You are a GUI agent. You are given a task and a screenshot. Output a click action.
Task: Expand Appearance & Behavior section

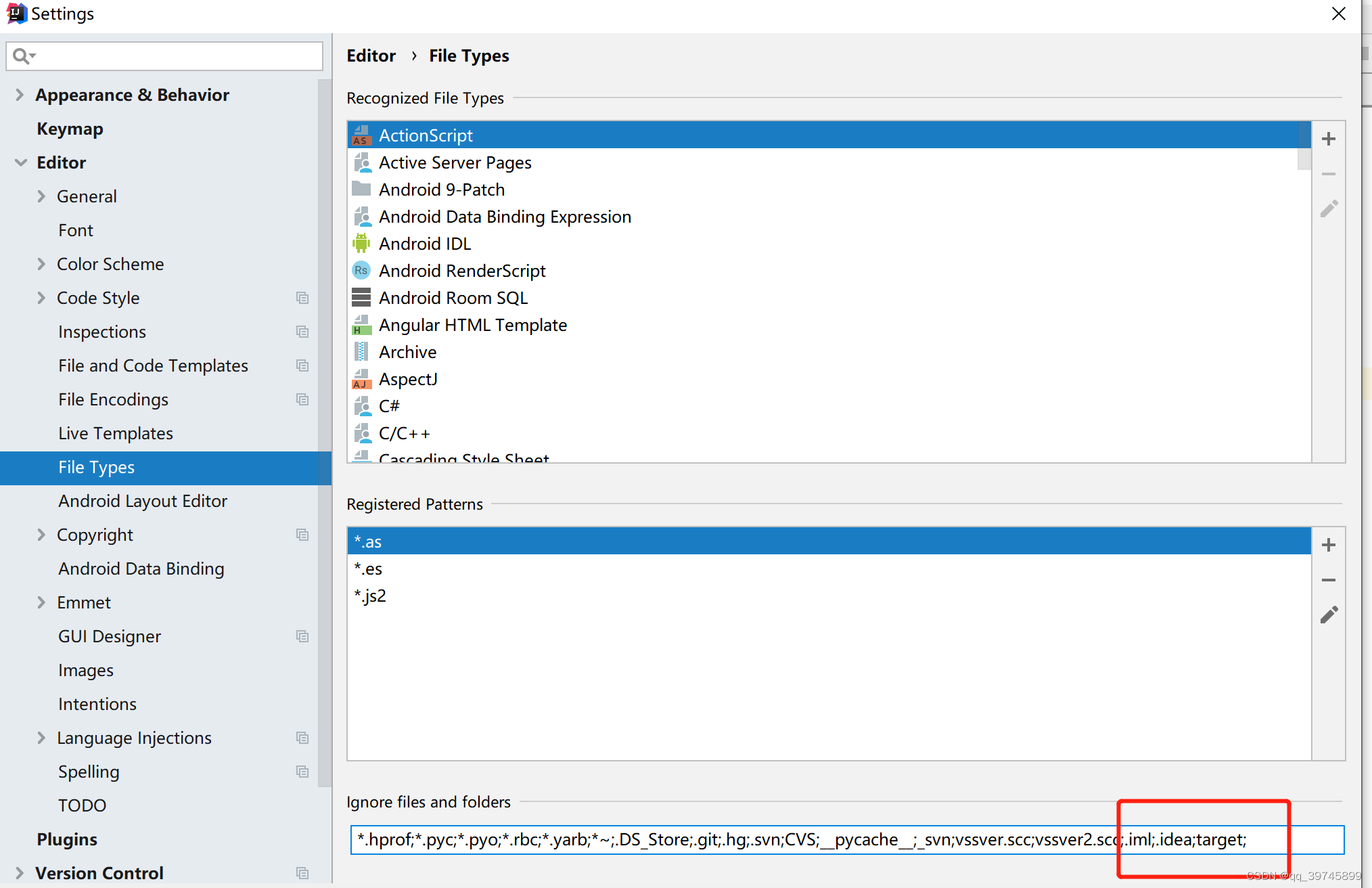tap(20, 95)
